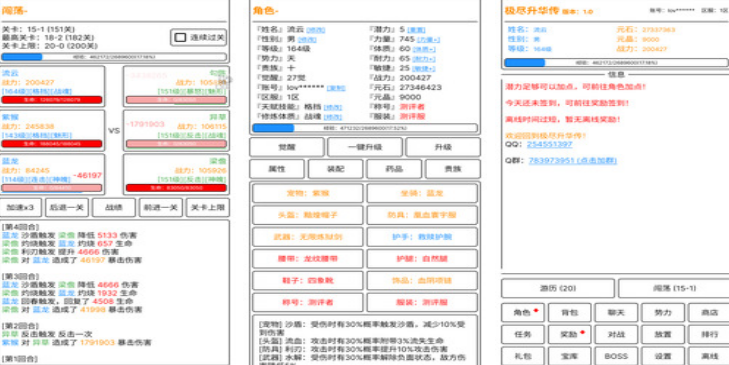Viewport: 729px width, 365px height.
Task: Open the 鞋子：四象靴 slot
Action: pos(308,280)
